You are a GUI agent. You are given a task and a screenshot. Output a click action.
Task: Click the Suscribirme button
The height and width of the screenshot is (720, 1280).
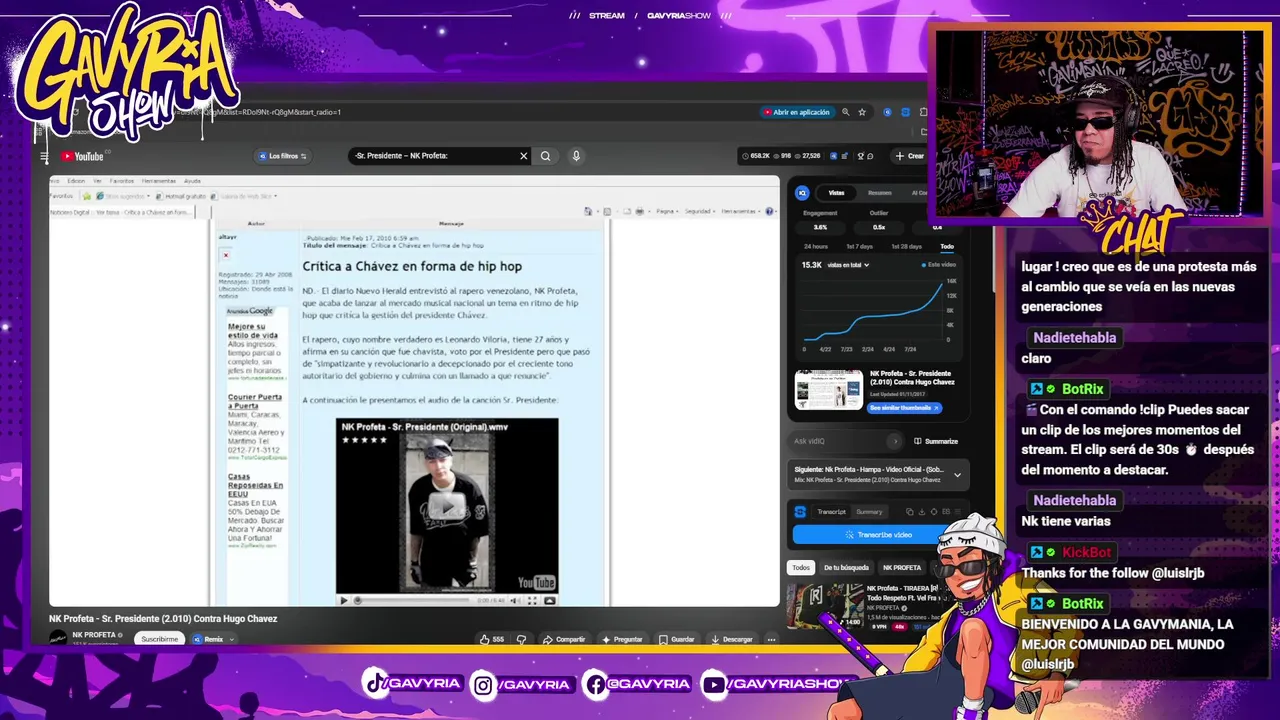[x=159, y=639]
